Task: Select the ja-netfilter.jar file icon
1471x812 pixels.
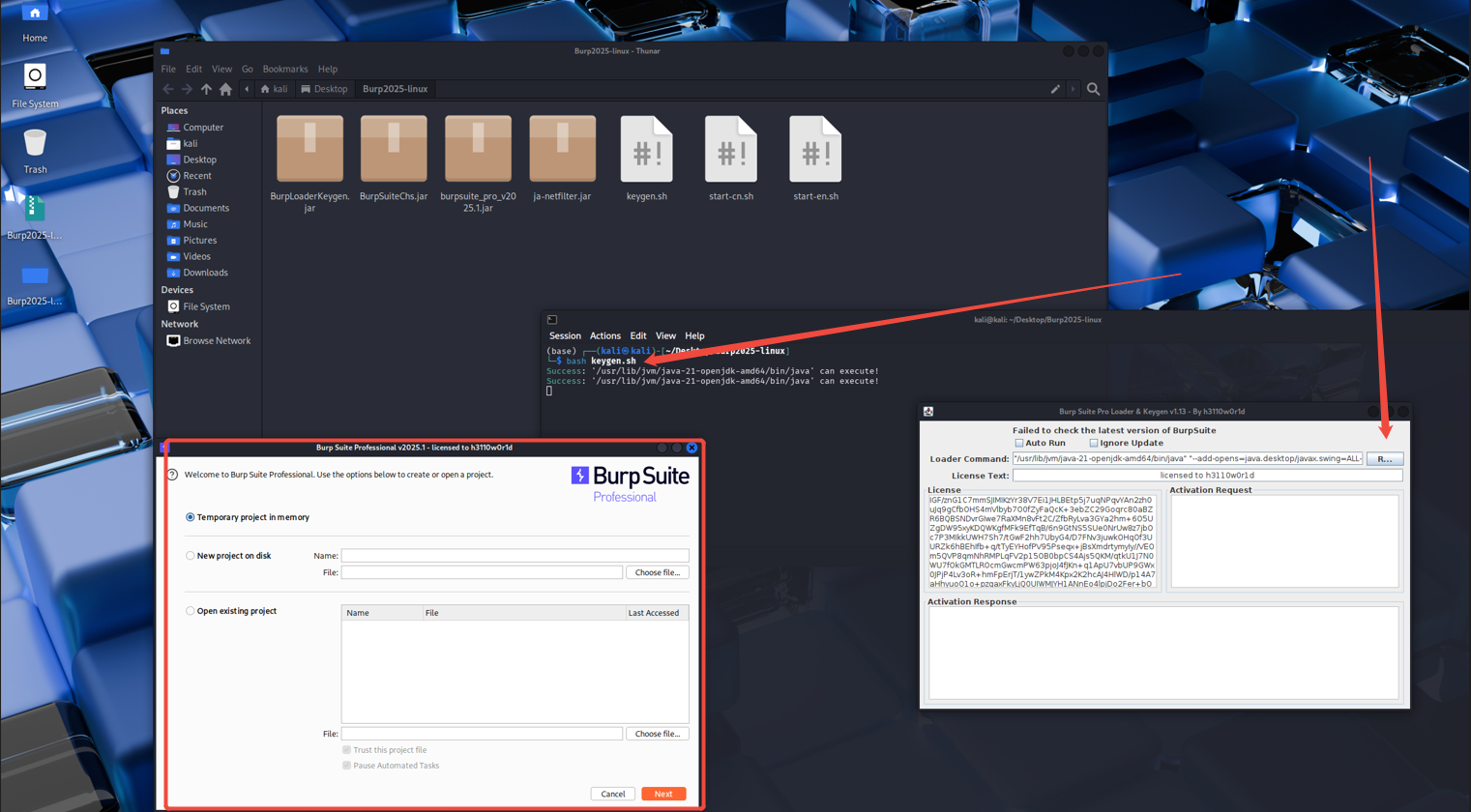Action: click(562, 150)
